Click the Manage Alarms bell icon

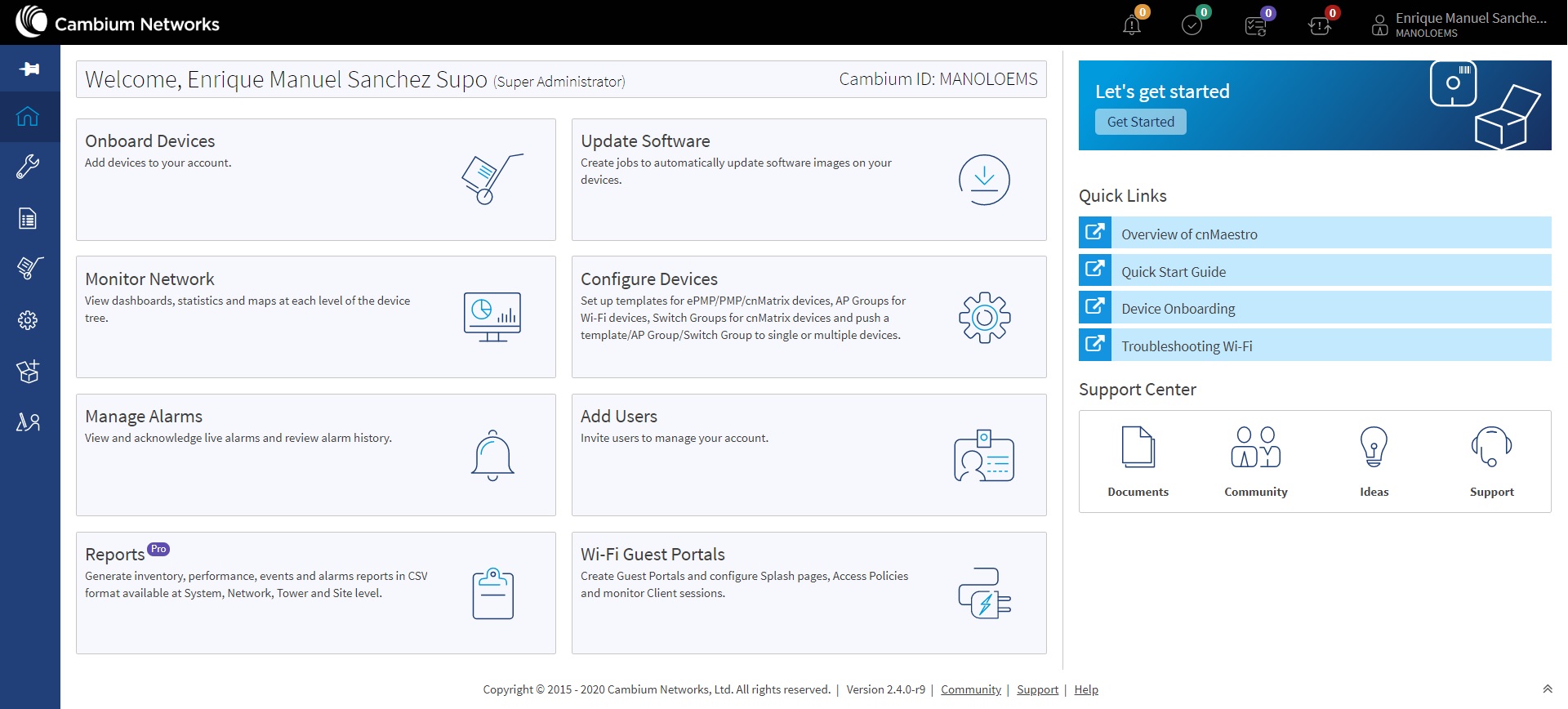(x=492, y=455)
